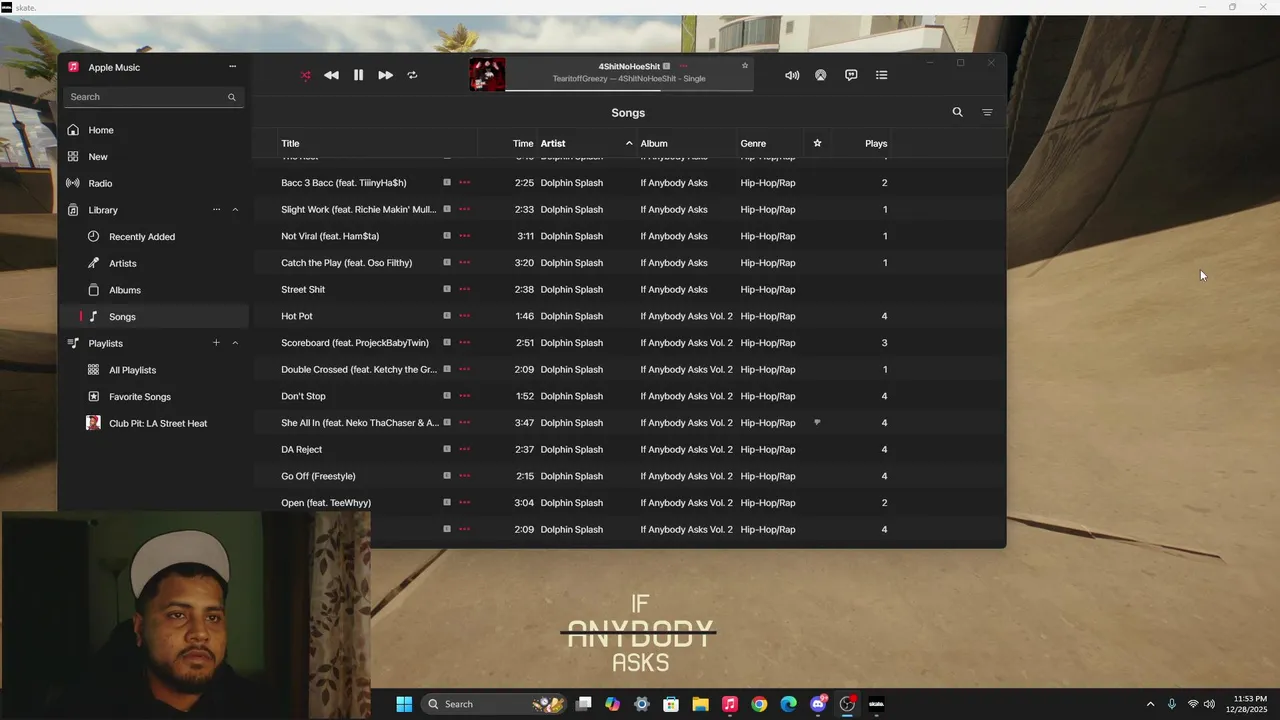The image size is (1280, 720).
Task: Click Dolphin Splash artist on Hot Pot row
Action: pos(572,316)
